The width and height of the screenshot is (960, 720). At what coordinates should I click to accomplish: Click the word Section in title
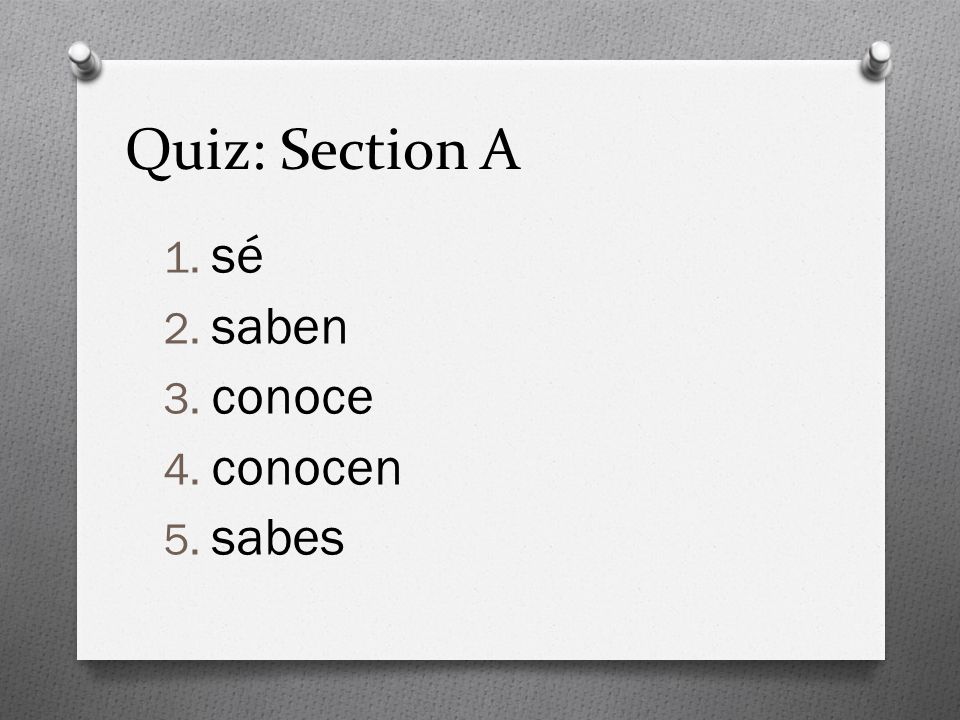(373, 150)
